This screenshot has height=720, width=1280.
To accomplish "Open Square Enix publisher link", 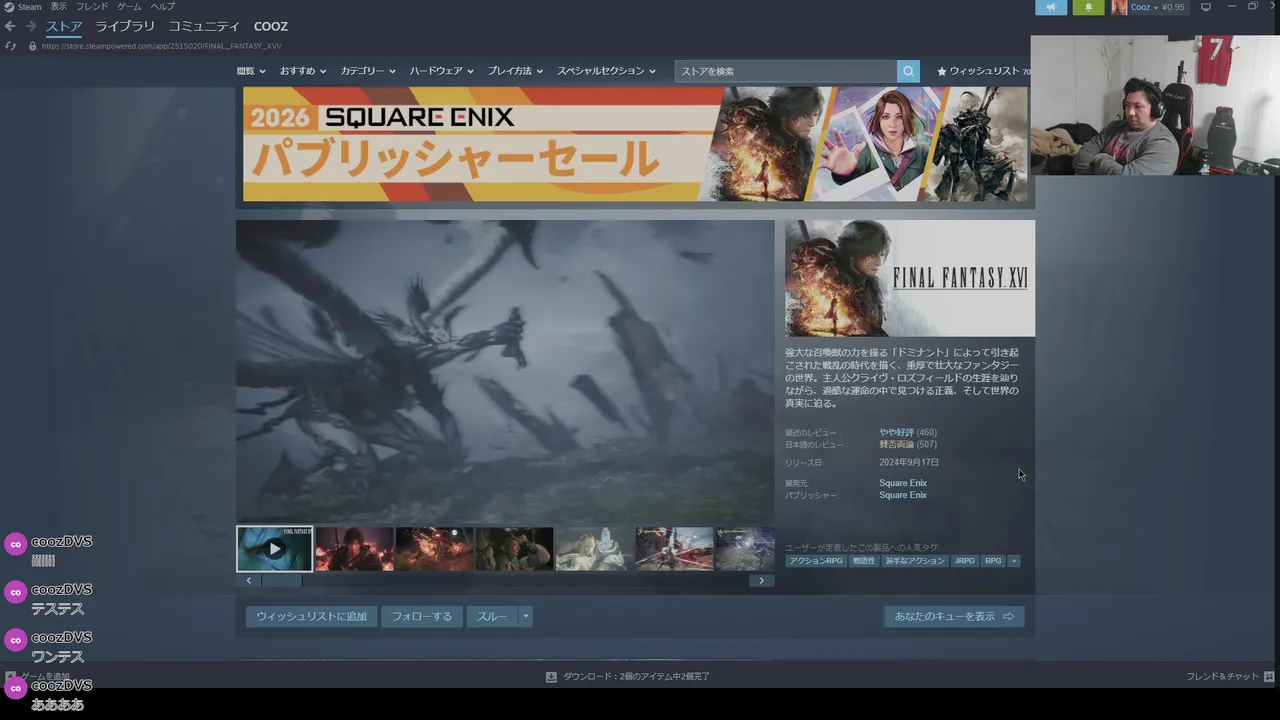I will [903, 496].
